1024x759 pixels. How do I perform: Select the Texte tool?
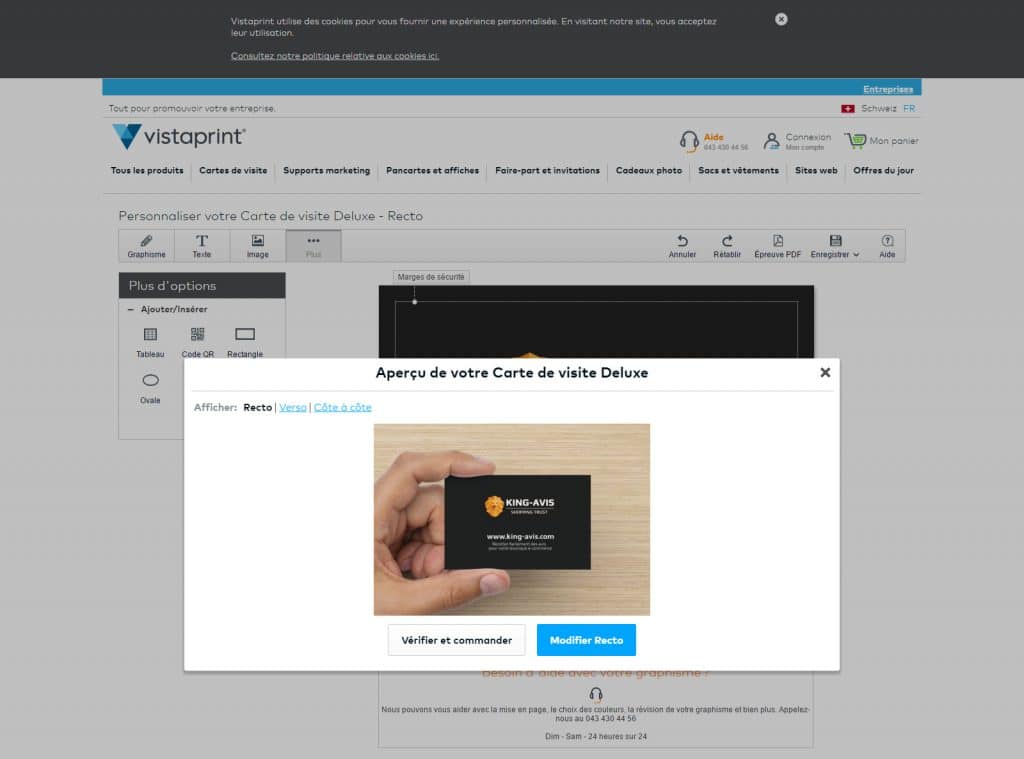point(202,246)
